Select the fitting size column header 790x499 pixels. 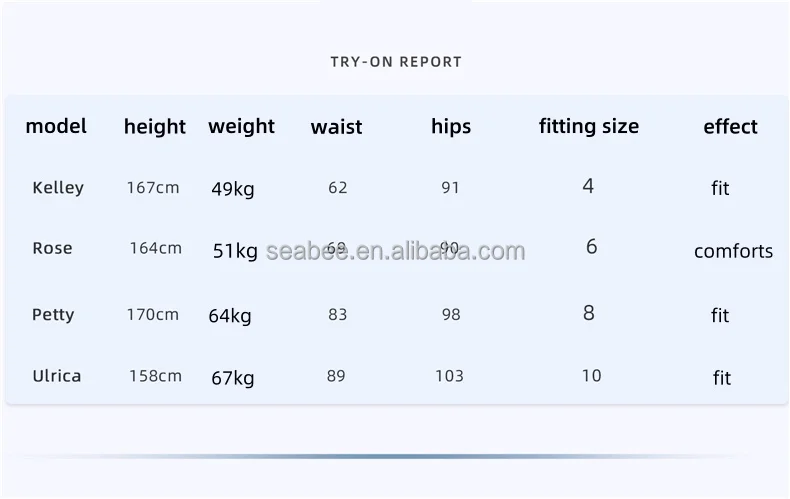589,127
